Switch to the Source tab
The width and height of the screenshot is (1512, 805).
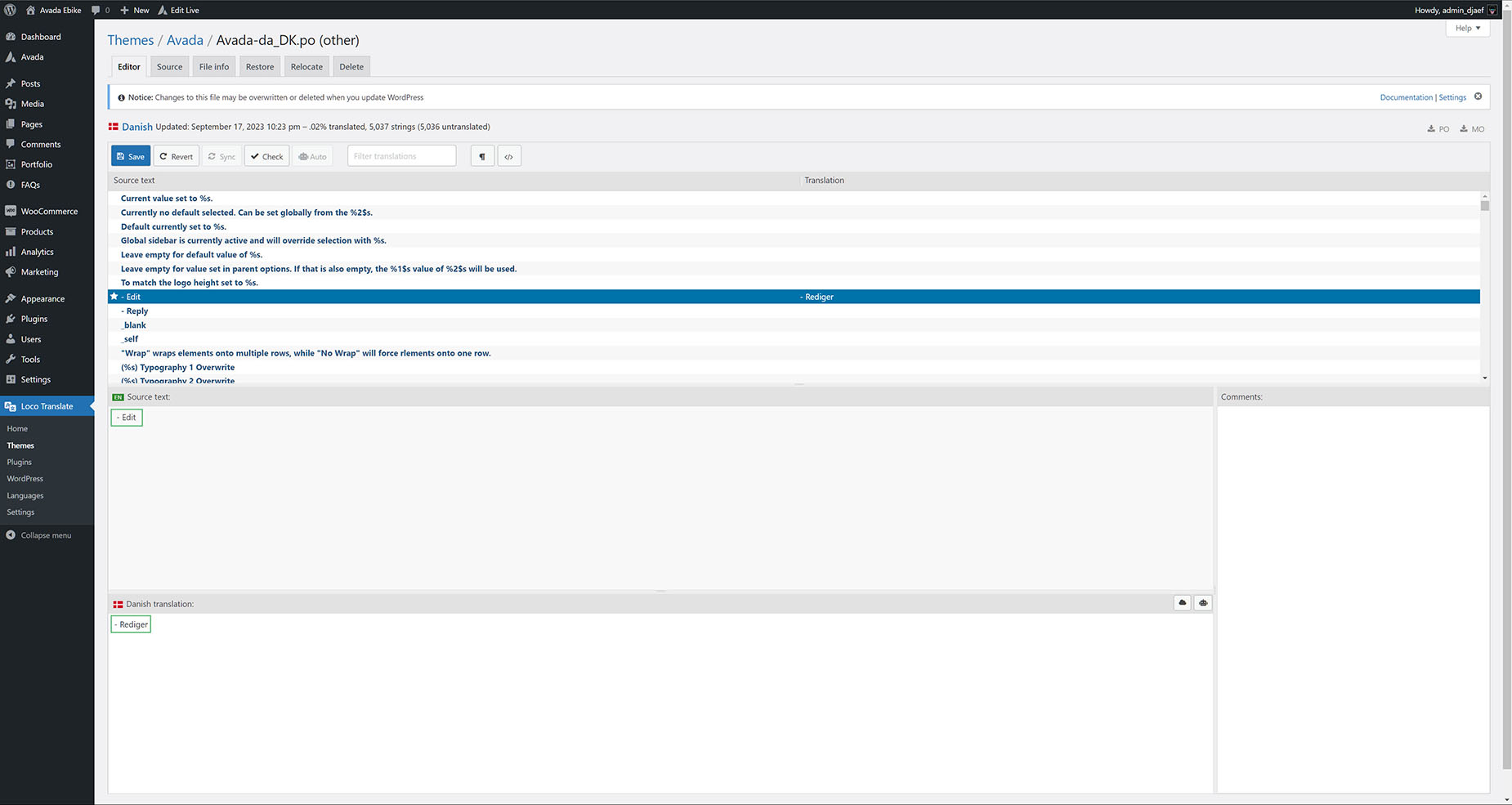[x=170, y=67]
